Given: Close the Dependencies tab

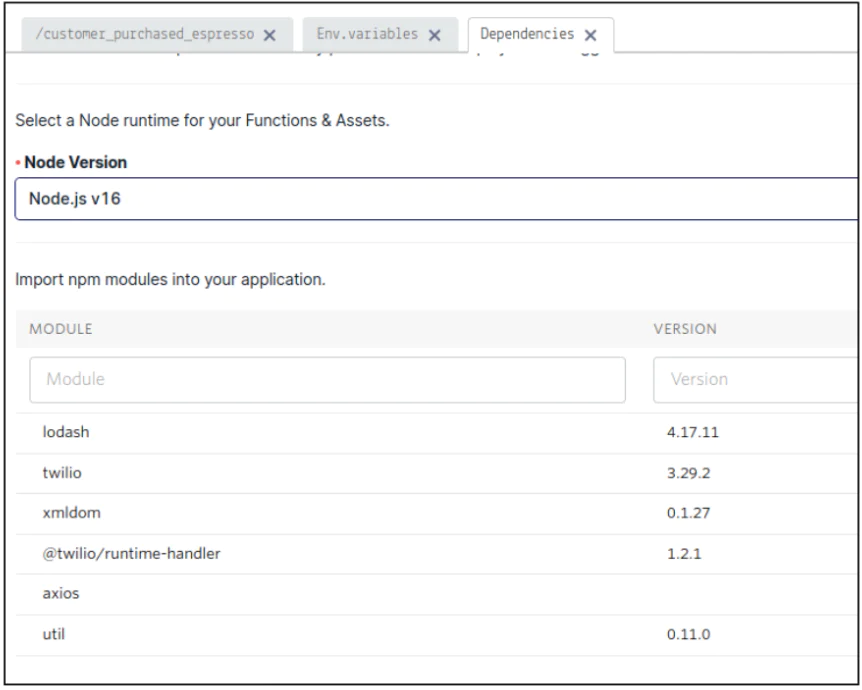Looking at the screenshot, I should pyautogui.click(x=590, y=35).
